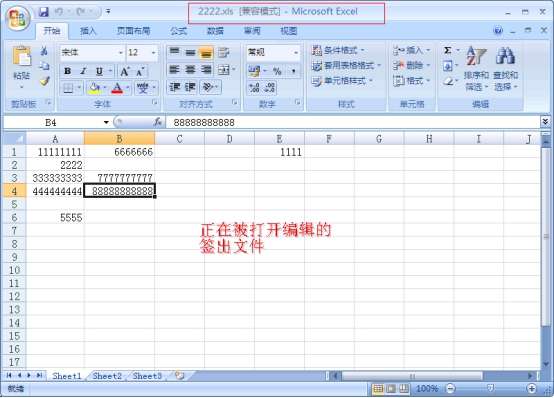Open Conditional Formatting button
This screenshot has width=554, height=398.
pos(338,50)
